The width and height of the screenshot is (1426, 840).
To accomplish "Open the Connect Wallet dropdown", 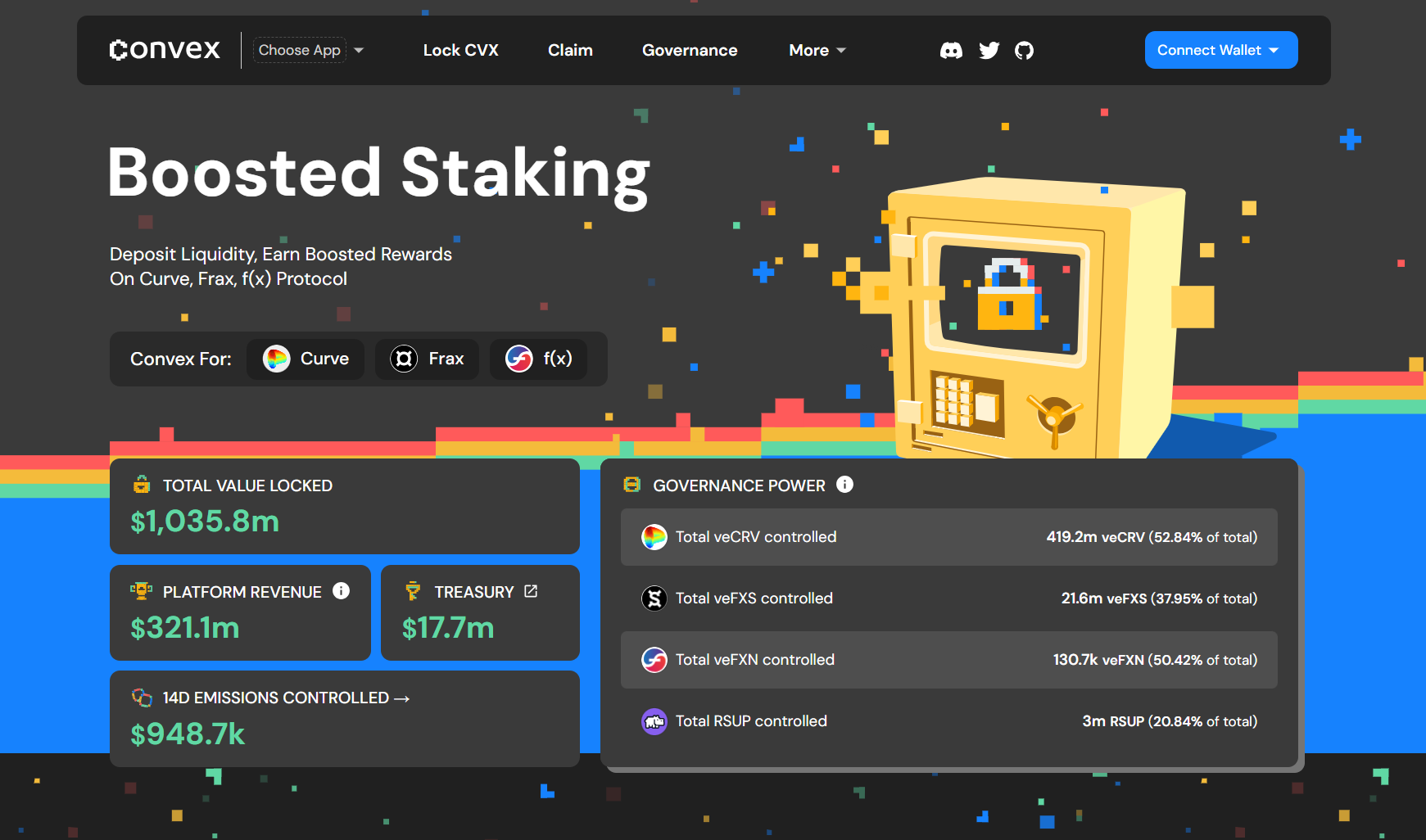I will pyautogui.click(x=1220, y=50).
